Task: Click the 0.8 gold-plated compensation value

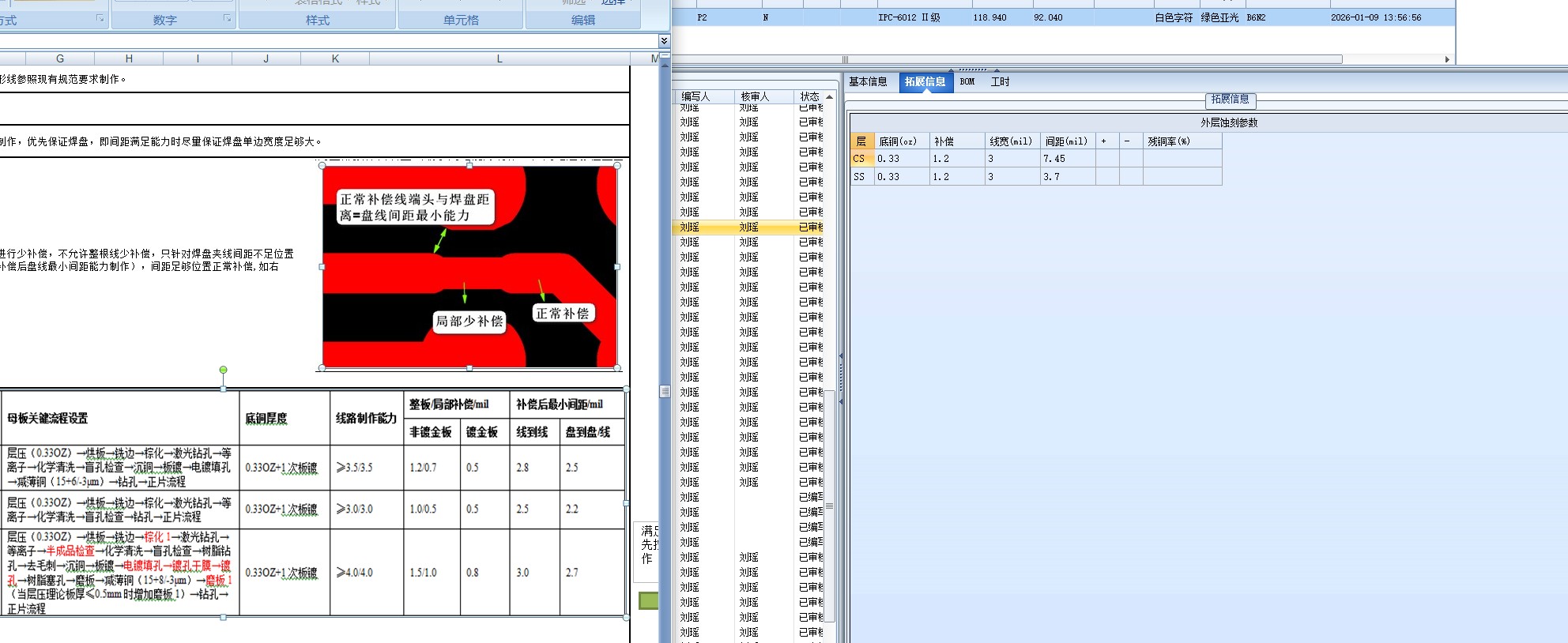Action: 473,573
